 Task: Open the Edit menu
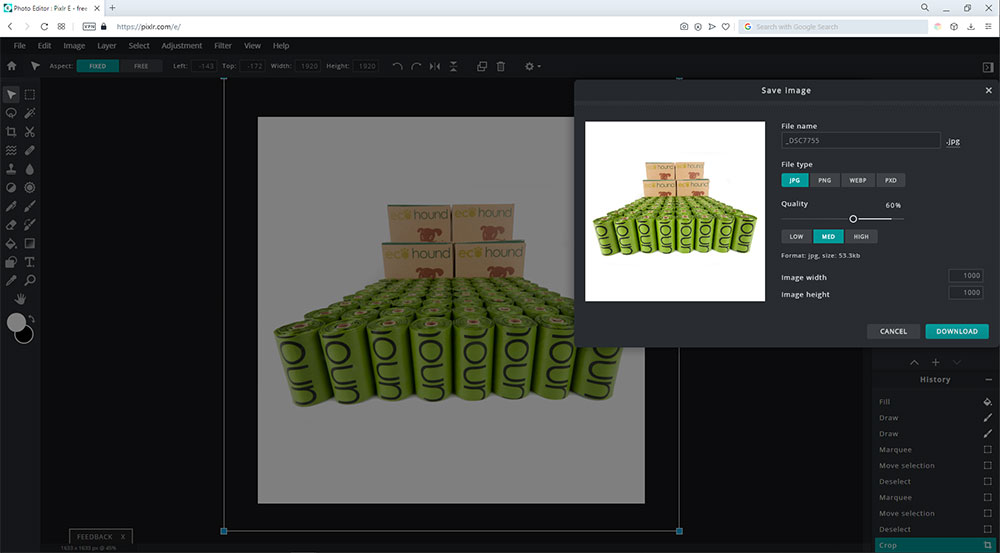click(x=44, y=46)
